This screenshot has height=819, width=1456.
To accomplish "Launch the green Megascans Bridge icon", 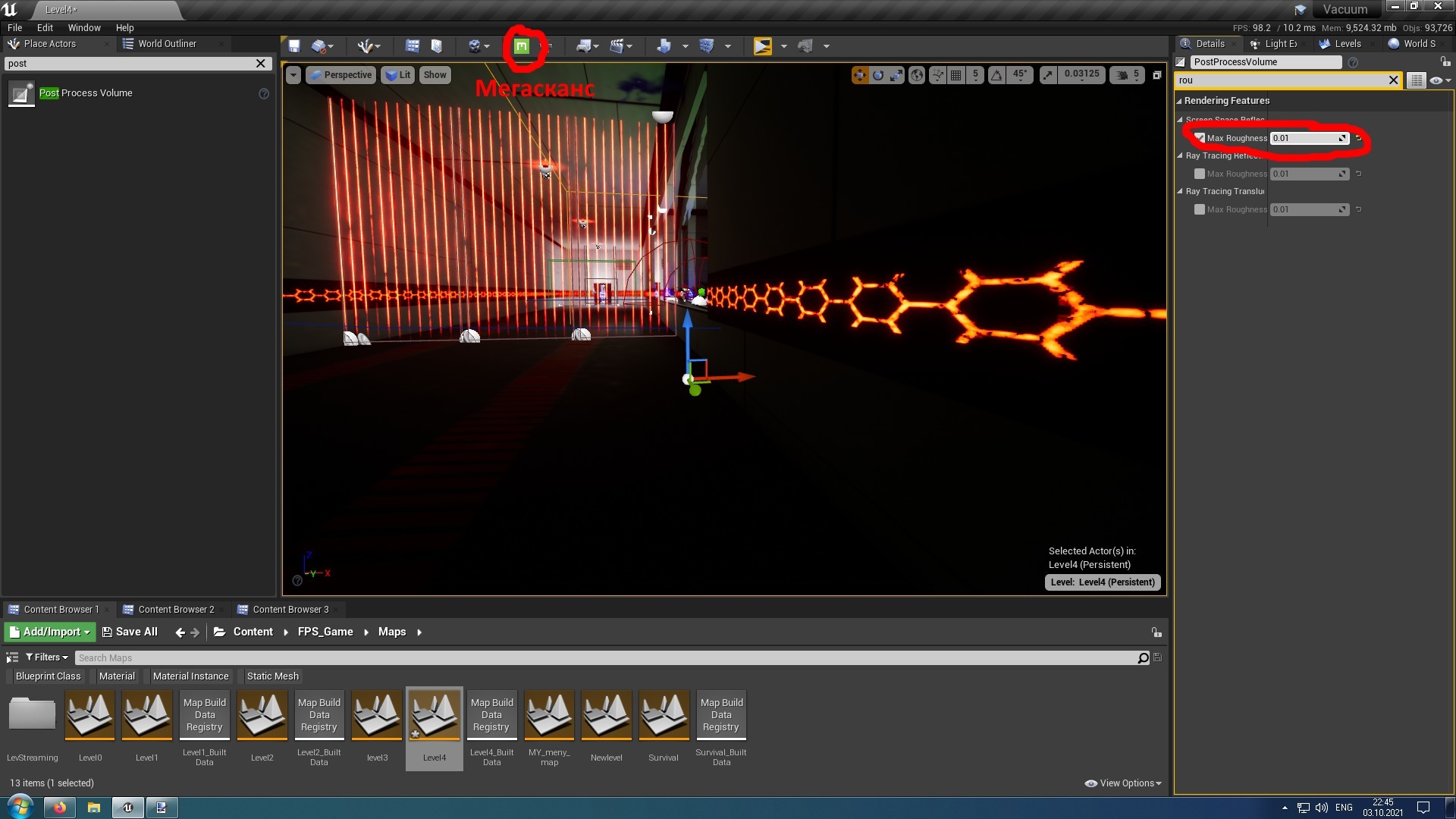I will point(522,46).
